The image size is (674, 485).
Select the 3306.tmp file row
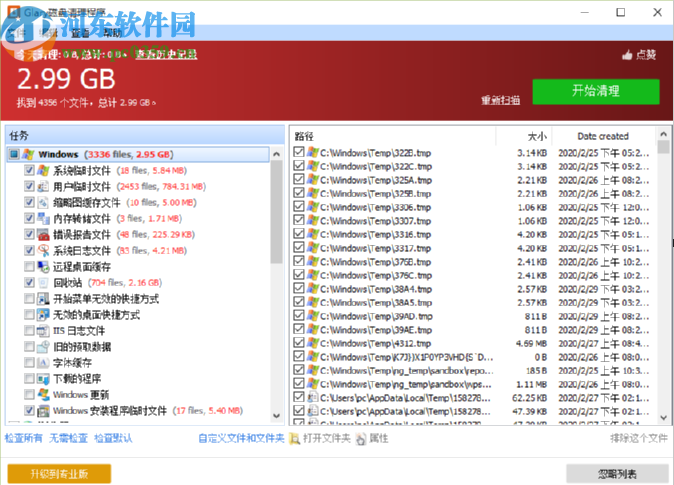pyautogui.click(x=473, y=207)
